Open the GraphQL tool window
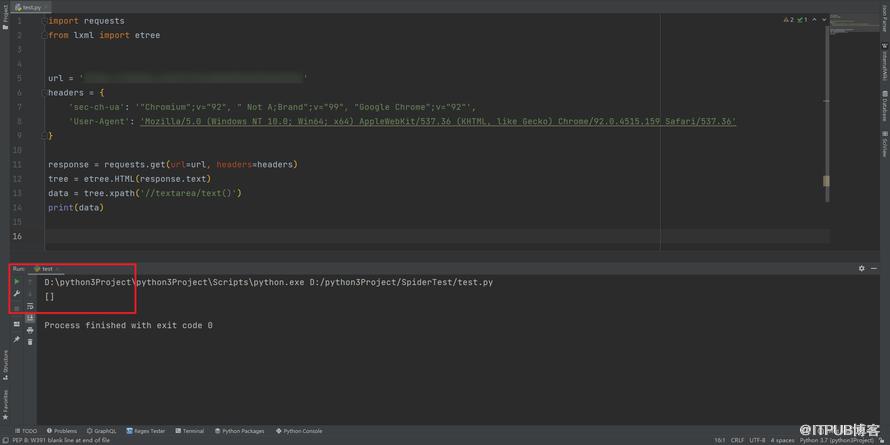The height and width of the screenshot is (445, 890). point(102,431)
